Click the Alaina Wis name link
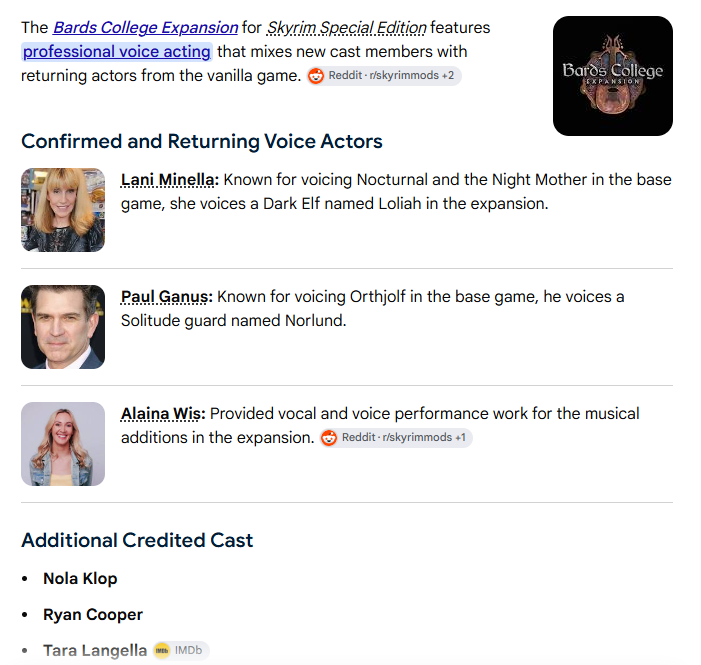This screenshot has height=665, width=701. click(163, 414)
